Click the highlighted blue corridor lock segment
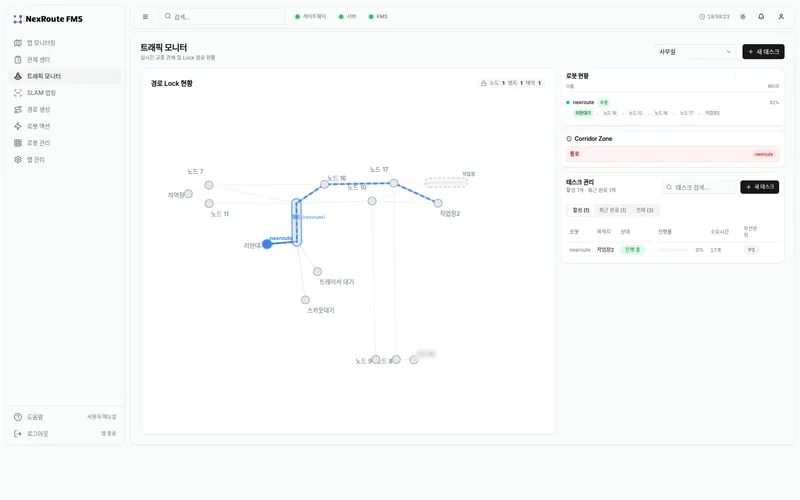The image size is (800, 500). (x=296, y=222)
